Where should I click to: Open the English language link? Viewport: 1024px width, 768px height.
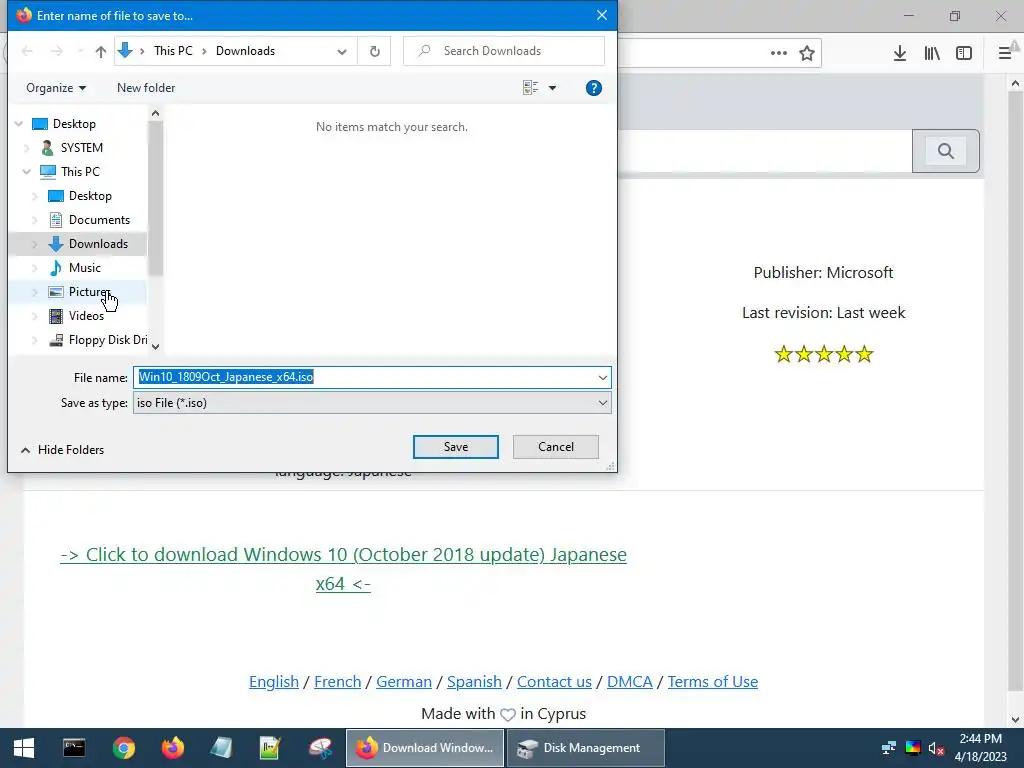(x=274, y=681)
